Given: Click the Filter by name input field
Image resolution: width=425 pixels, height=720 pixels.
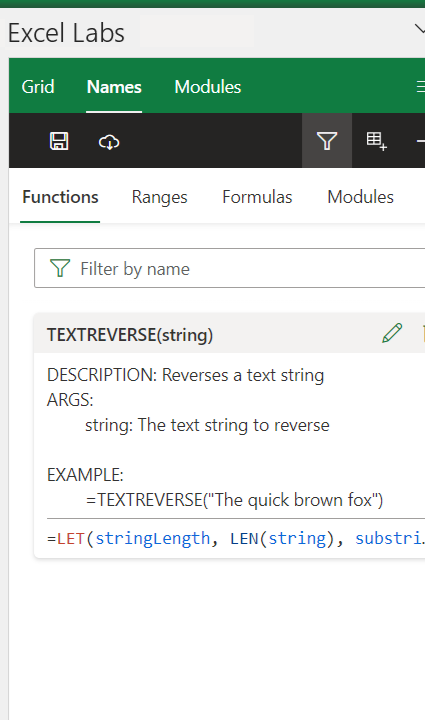Looking at the screenshot, I should (229, 268).
